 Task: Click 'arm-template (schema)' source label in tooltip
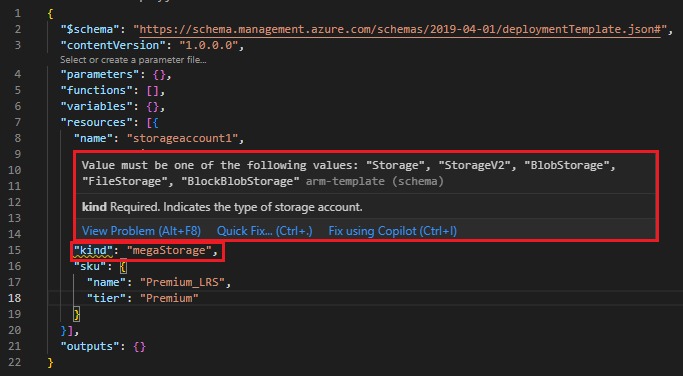pos(375,182)
